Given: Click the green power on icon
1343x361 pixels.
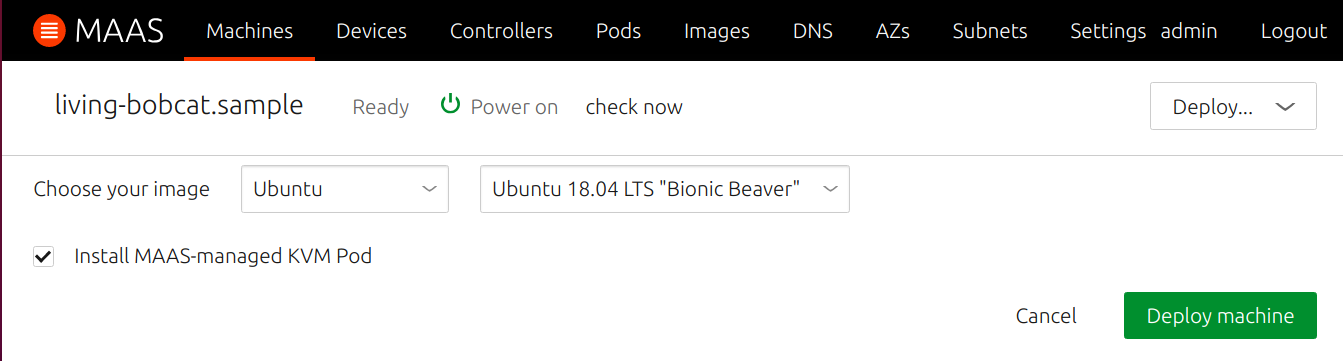Looking at the screenshot, I should coord(450,105).
